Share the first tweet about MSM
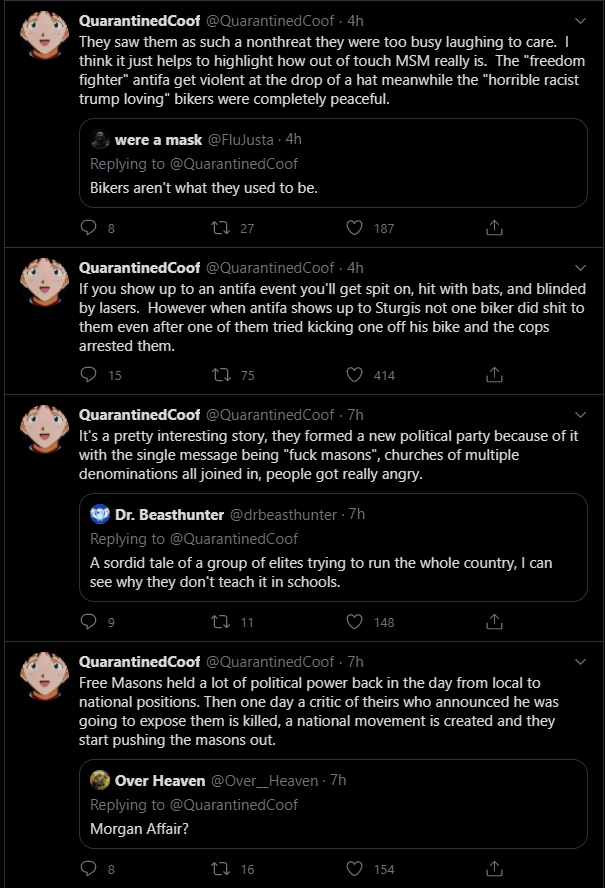Image resolution: width=605 pixels, height=888 pixels. coord(494,228)
